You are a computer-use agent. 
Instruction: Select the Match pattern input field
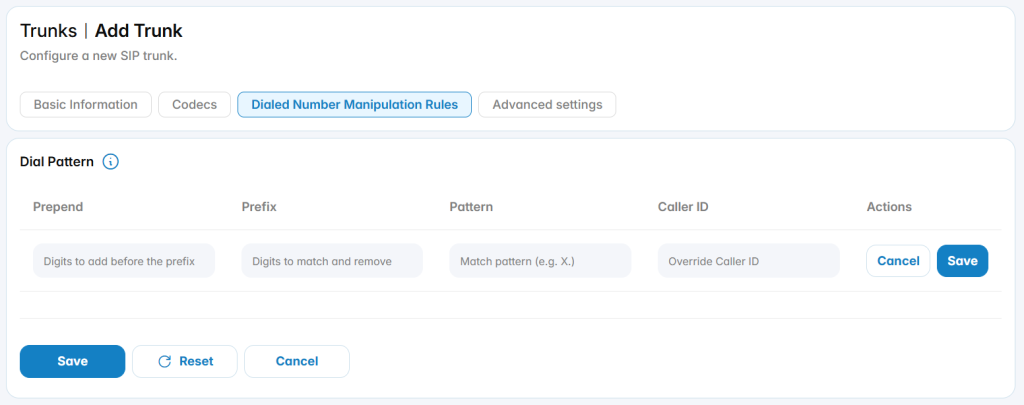(541, 261)
